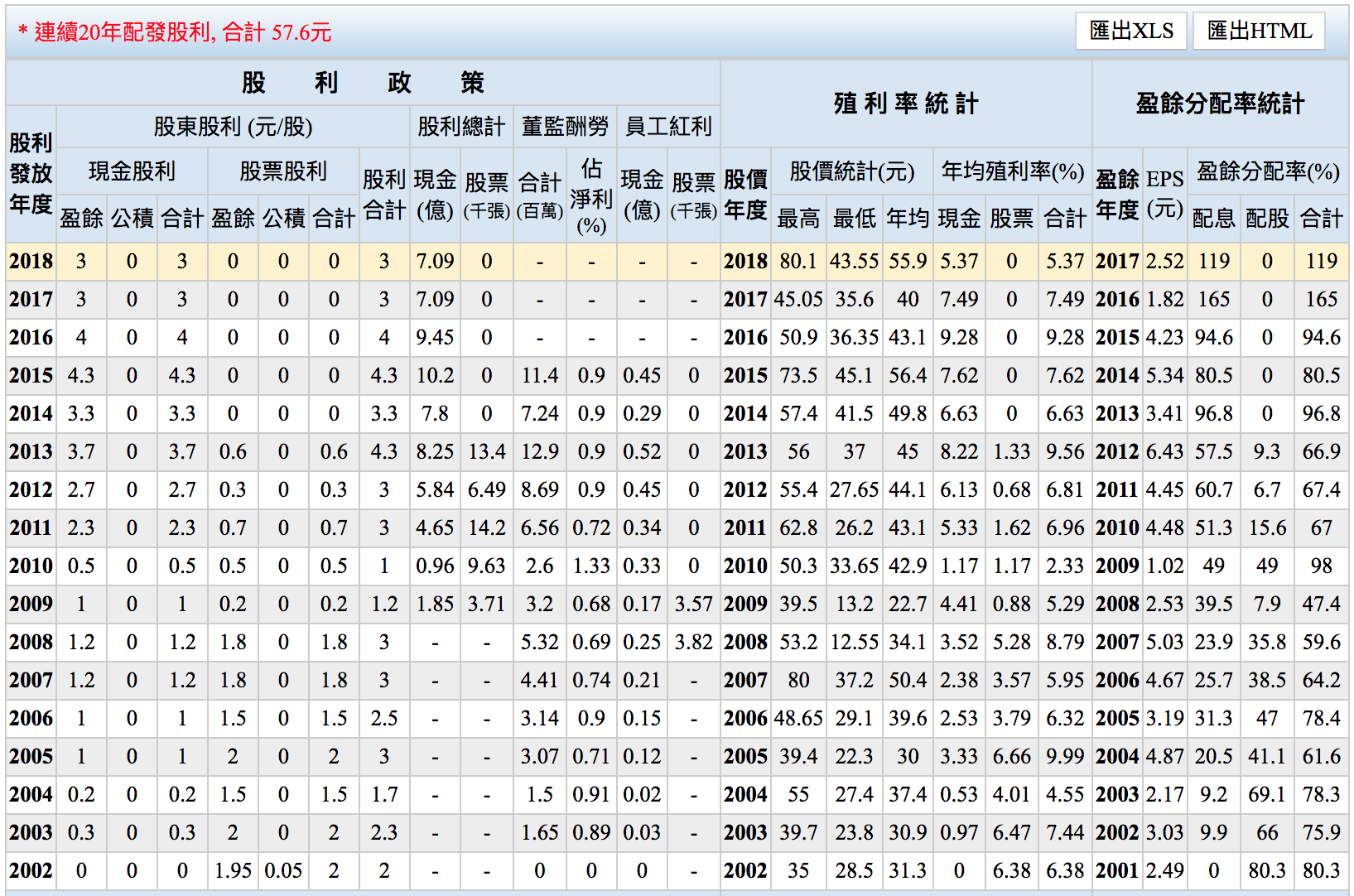Image resolution: width=1354 pixels, height=896 pixels.
Task: Select the 最高 stock price column header
Action: point(798,219)
